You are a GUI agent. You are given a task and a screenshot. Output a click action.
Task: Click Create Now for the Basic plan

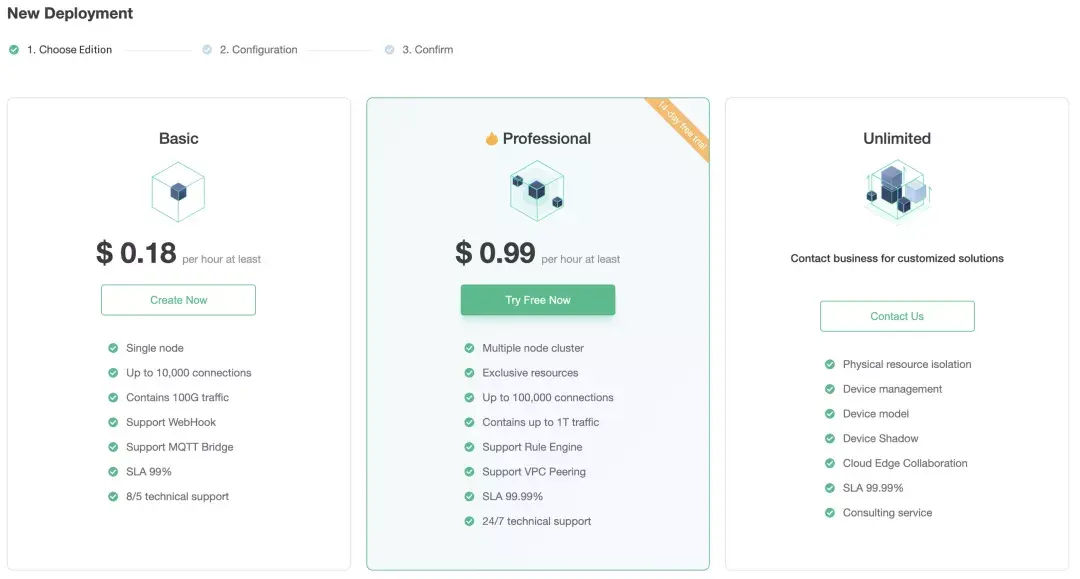178,299
